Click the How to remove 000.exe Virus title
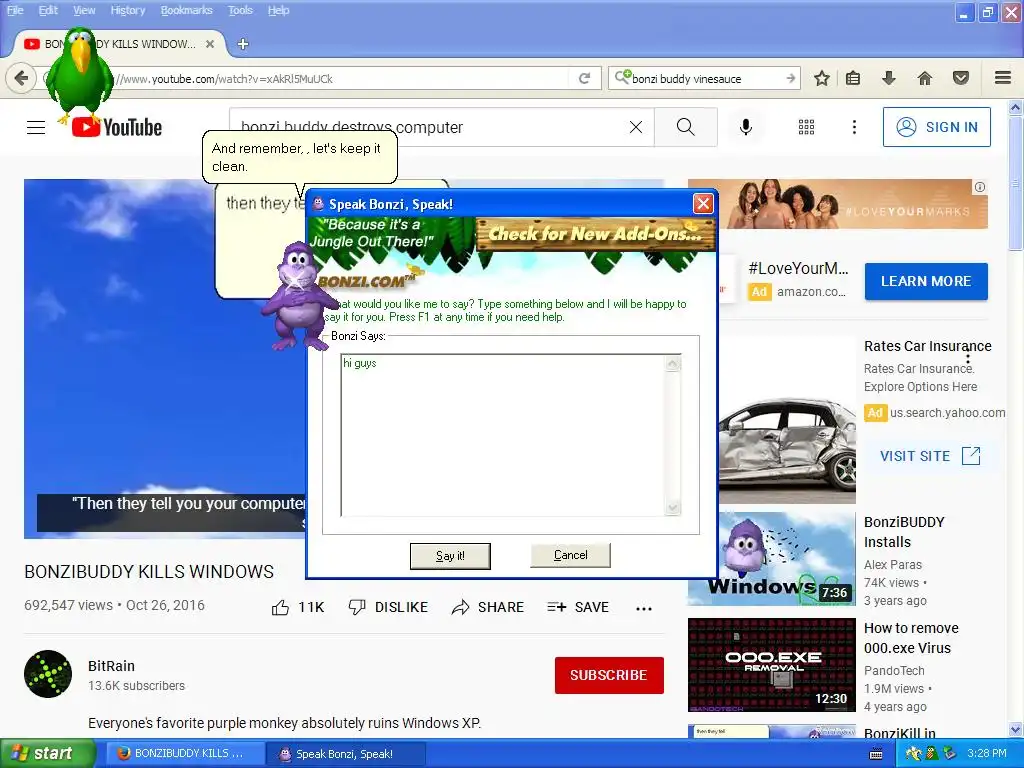This screenshot has height=768, width=1024. [911, 638]
